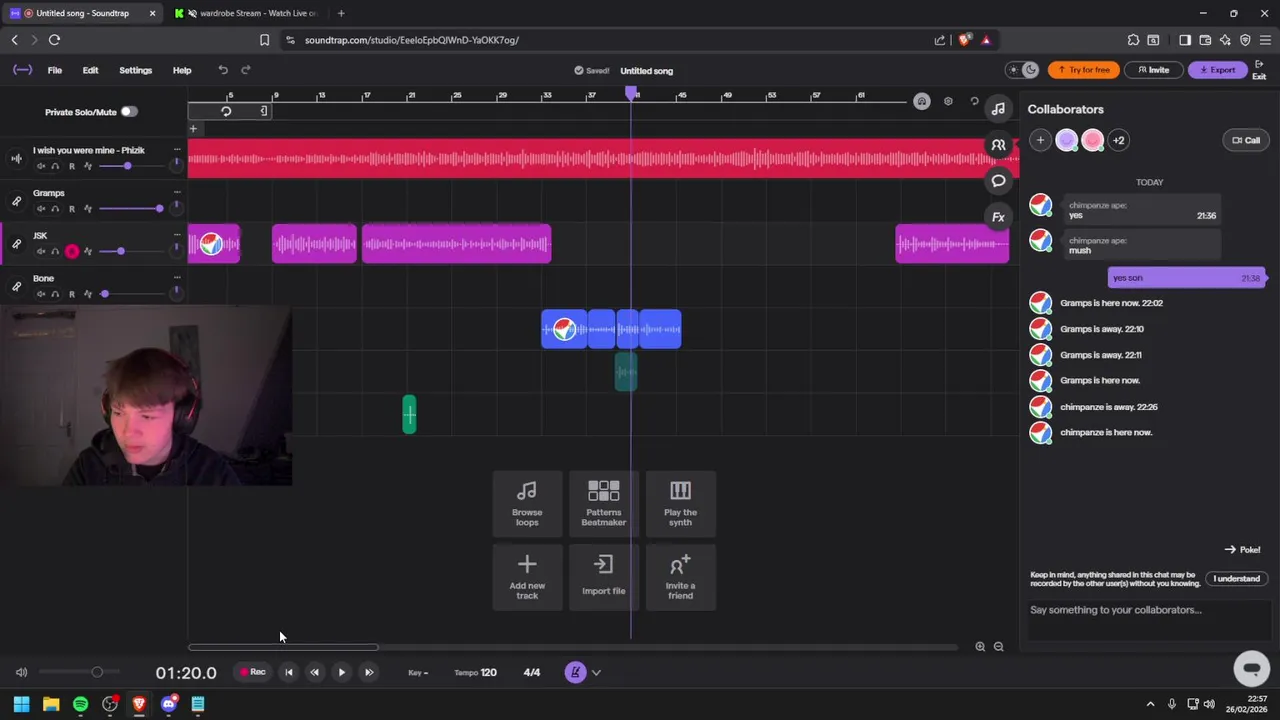Arm recording on the Gramps track
This screenshot has width=1280, height=720.
pos(71,208)
